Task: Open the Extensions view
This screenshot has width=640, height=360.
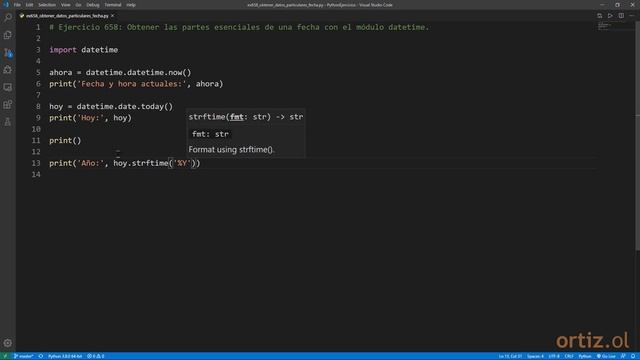Action: (8, 104)
